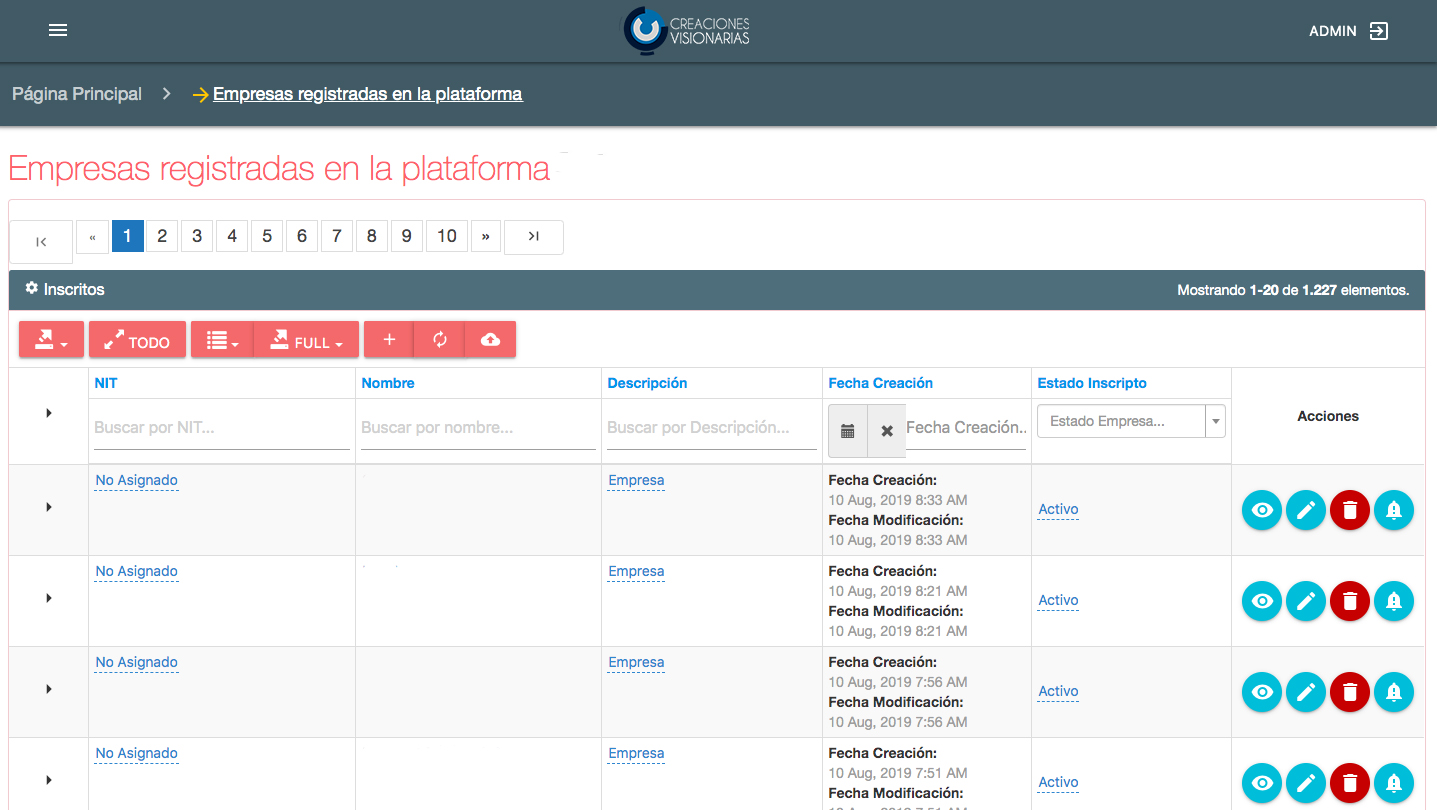Click the bell notification icon in third row
1437x810 pixels.
(1393, 692)
